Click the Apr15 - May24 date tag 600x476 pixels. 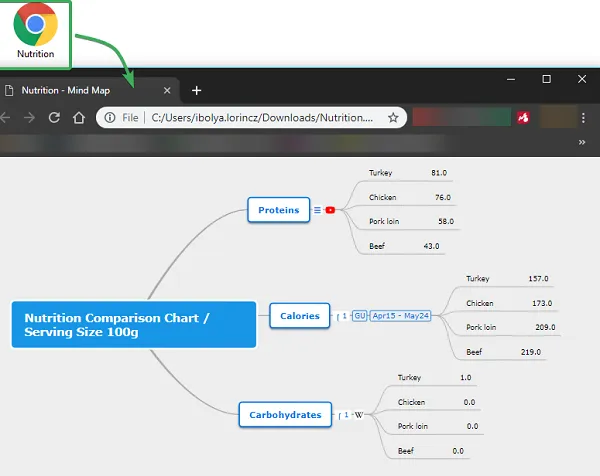(x=400, y=316)
